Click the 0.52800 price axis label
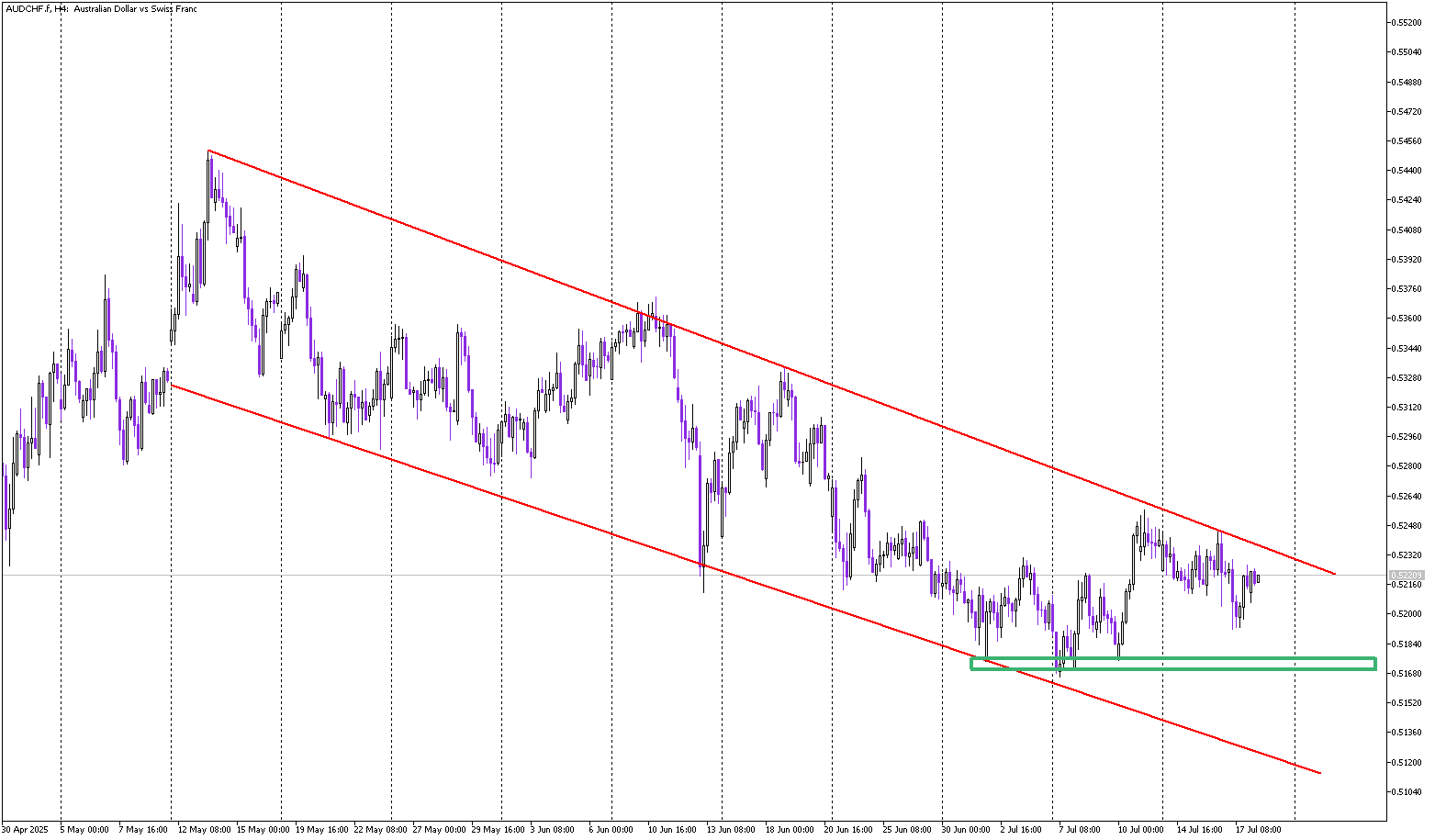1435x840 pixels. (x=1407, y=466)
